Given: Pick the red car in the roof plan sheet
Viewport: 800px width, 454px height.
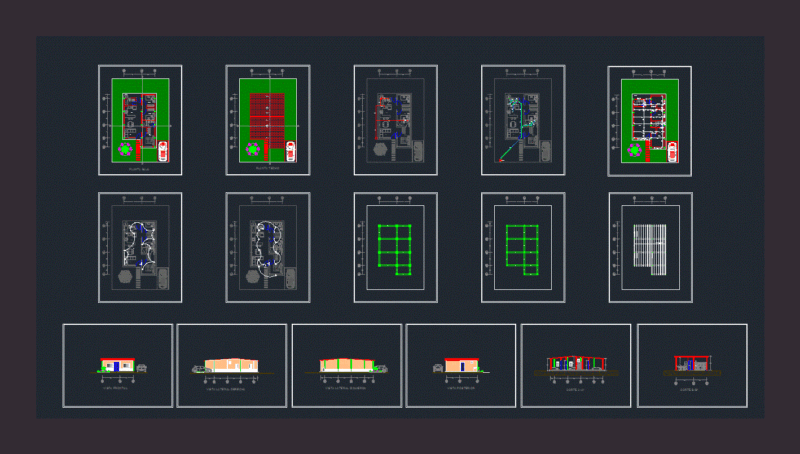Looking at the screenshot, I should coord(290,151).
